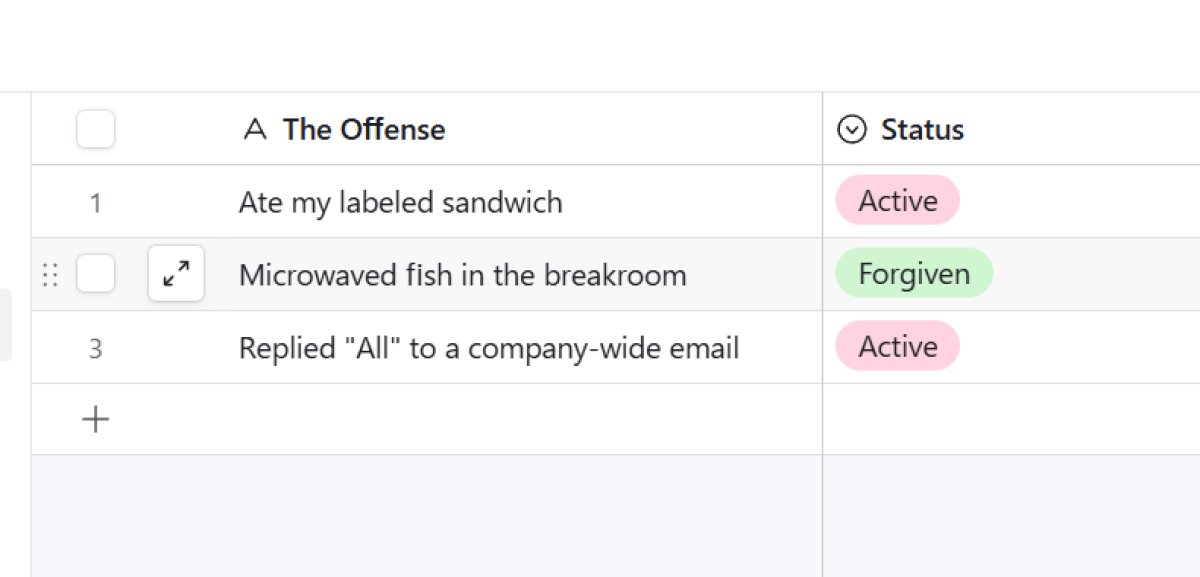Tick the select-all checkbox in the header
Screen dimensions: 1200x577
[x=96, y=130]
